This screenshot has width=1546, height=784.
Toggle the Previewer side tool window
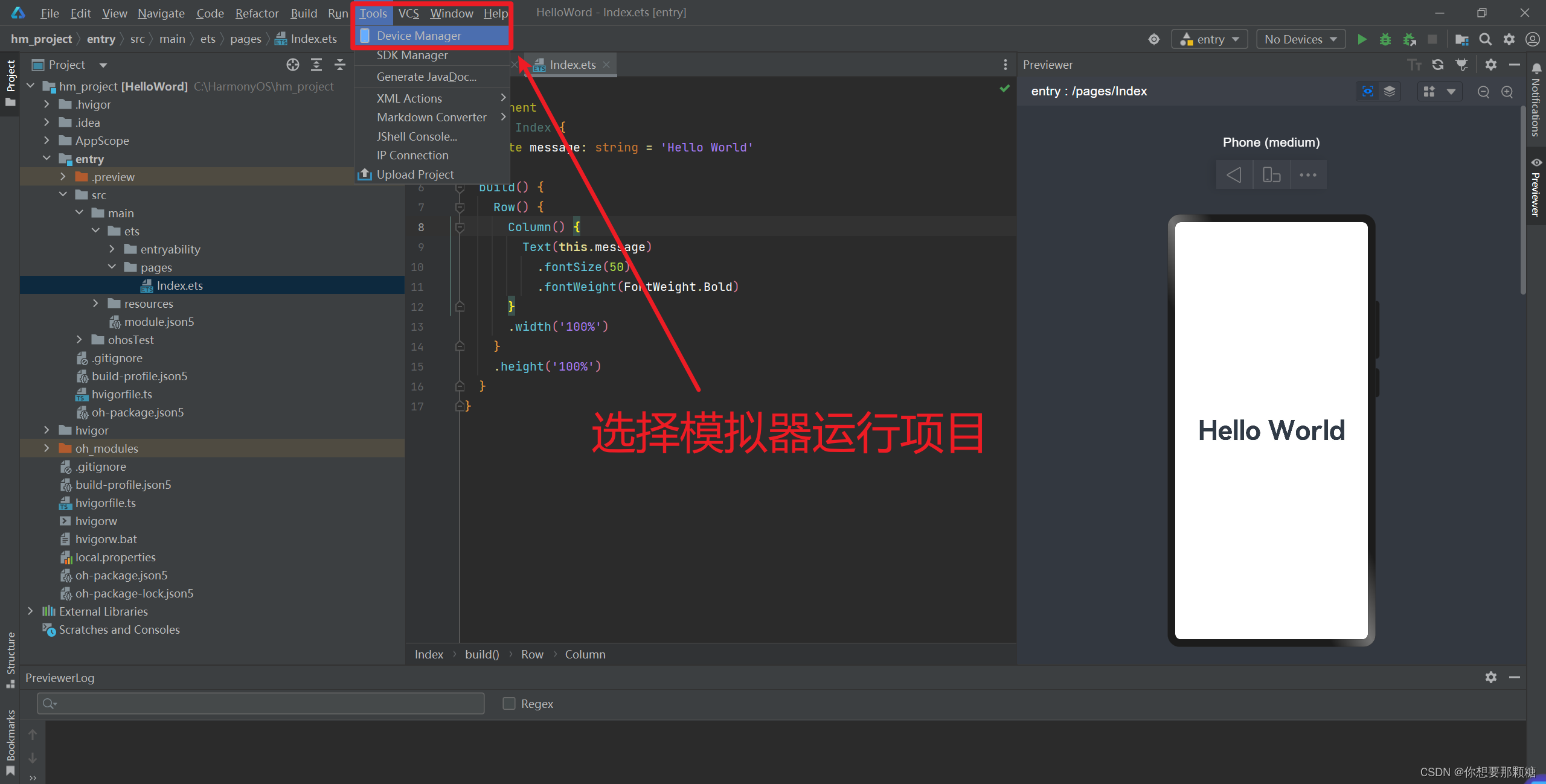click(x=1536, y=187)
